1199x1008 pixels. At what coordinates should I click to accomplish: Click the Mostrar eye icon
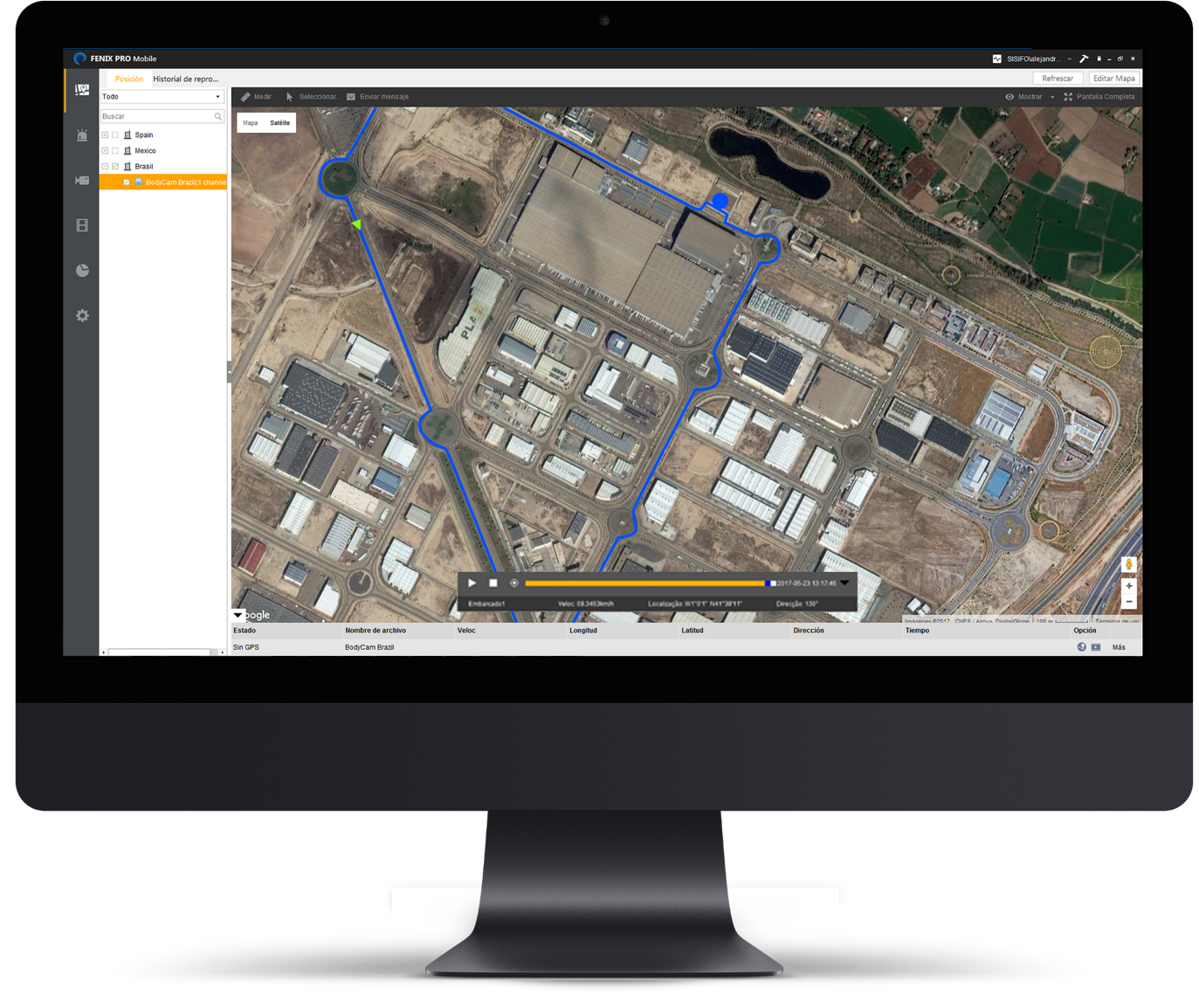[1010, 97]
